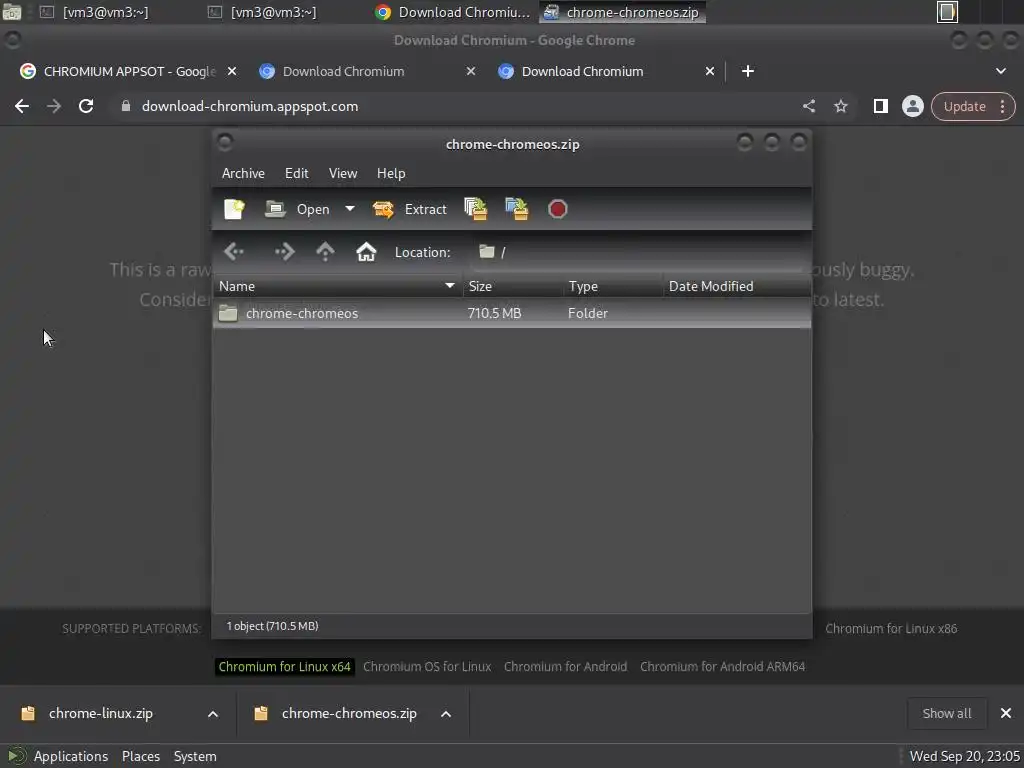The height and width of the screenshot is (768, 1024).
Task: Close the CHROMIUM APPSOT tab
Action: pyautogui.click(x=232, y=71)
